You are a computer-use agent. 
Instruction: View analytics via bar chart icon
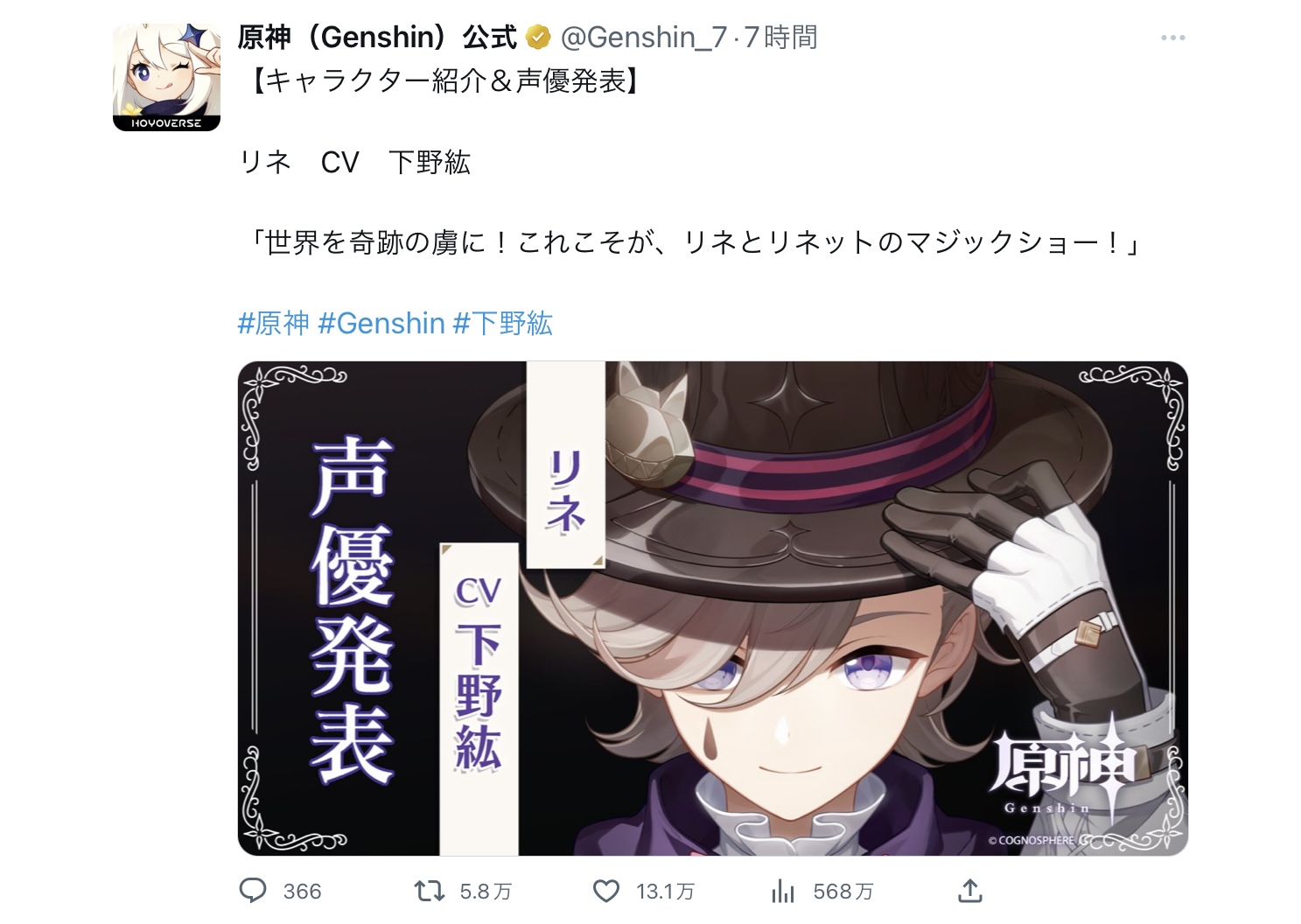(x=783, y=891)
